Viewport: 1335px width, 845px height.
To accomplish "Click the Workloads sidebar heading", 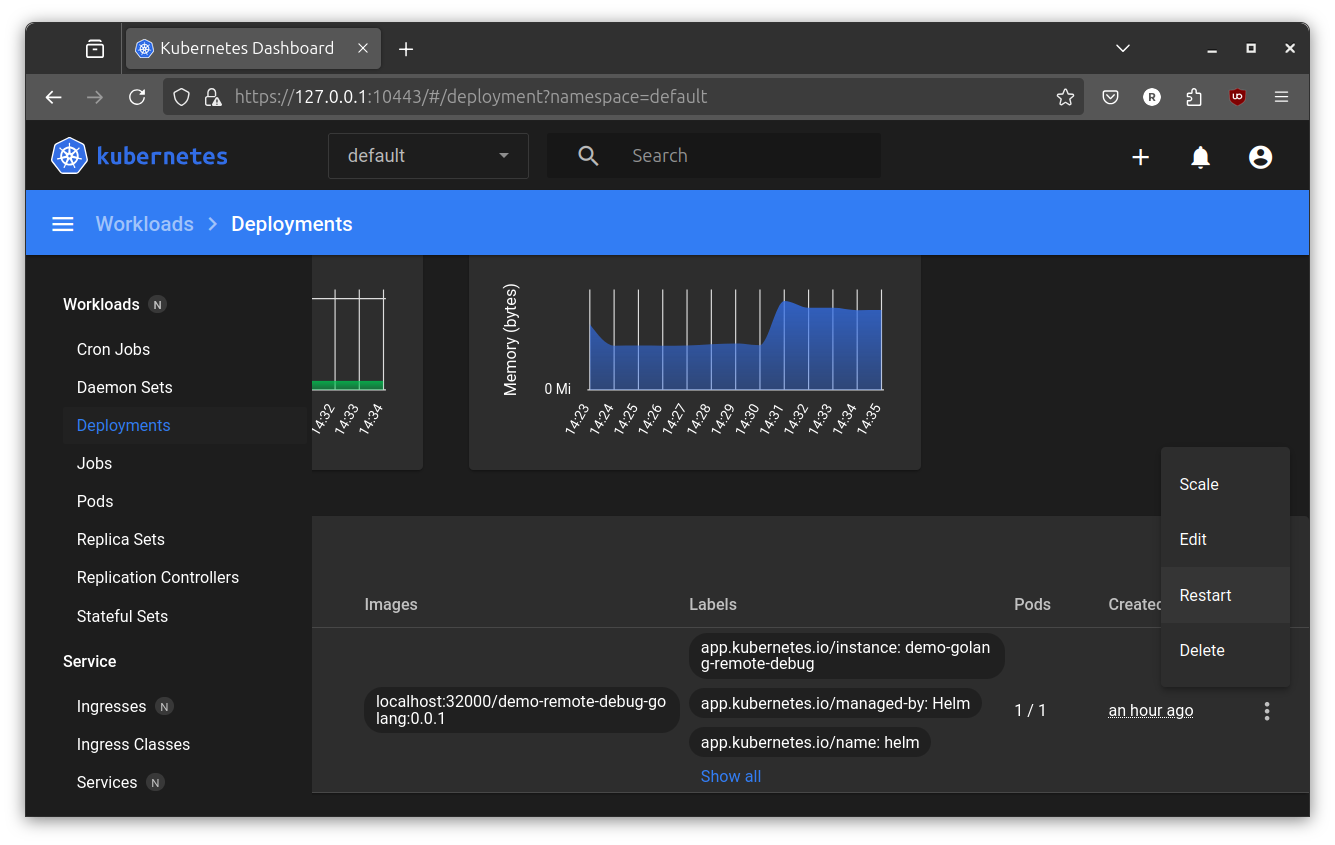I will (101, 304).
